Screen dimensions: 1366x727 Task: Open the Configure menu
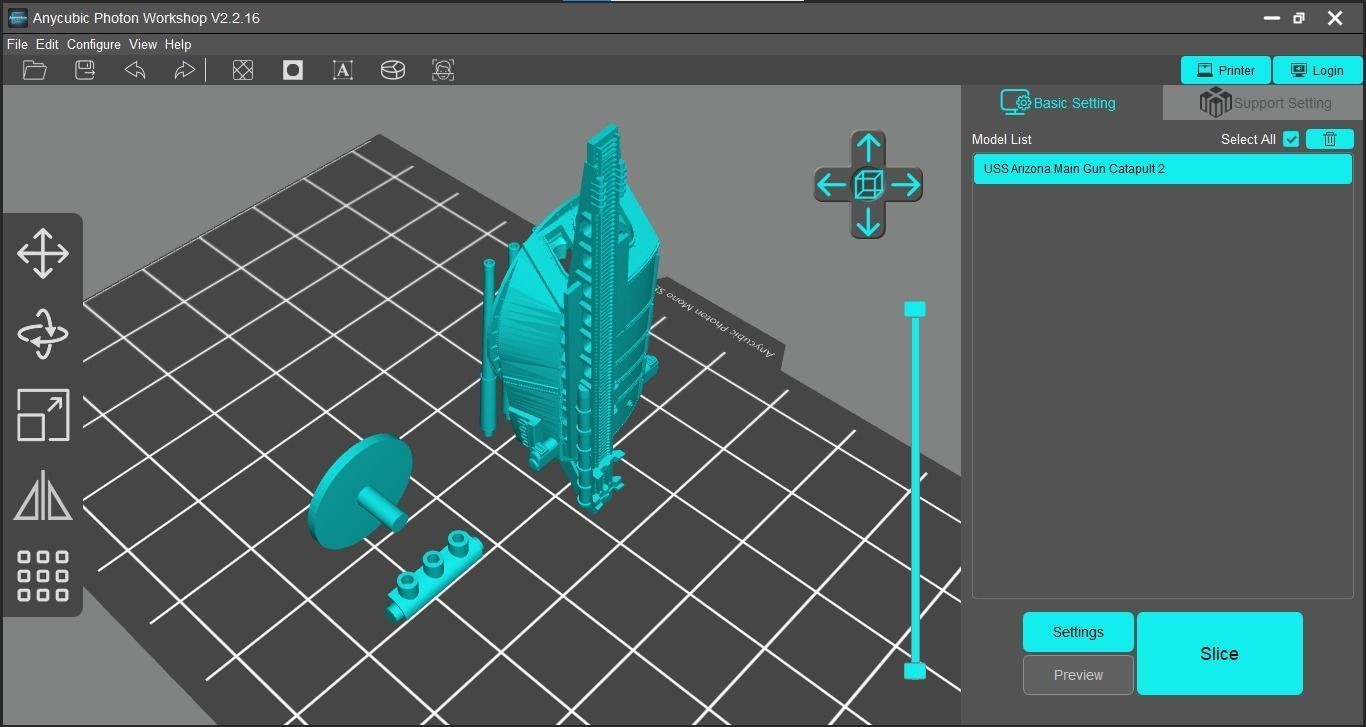point(94,45)
